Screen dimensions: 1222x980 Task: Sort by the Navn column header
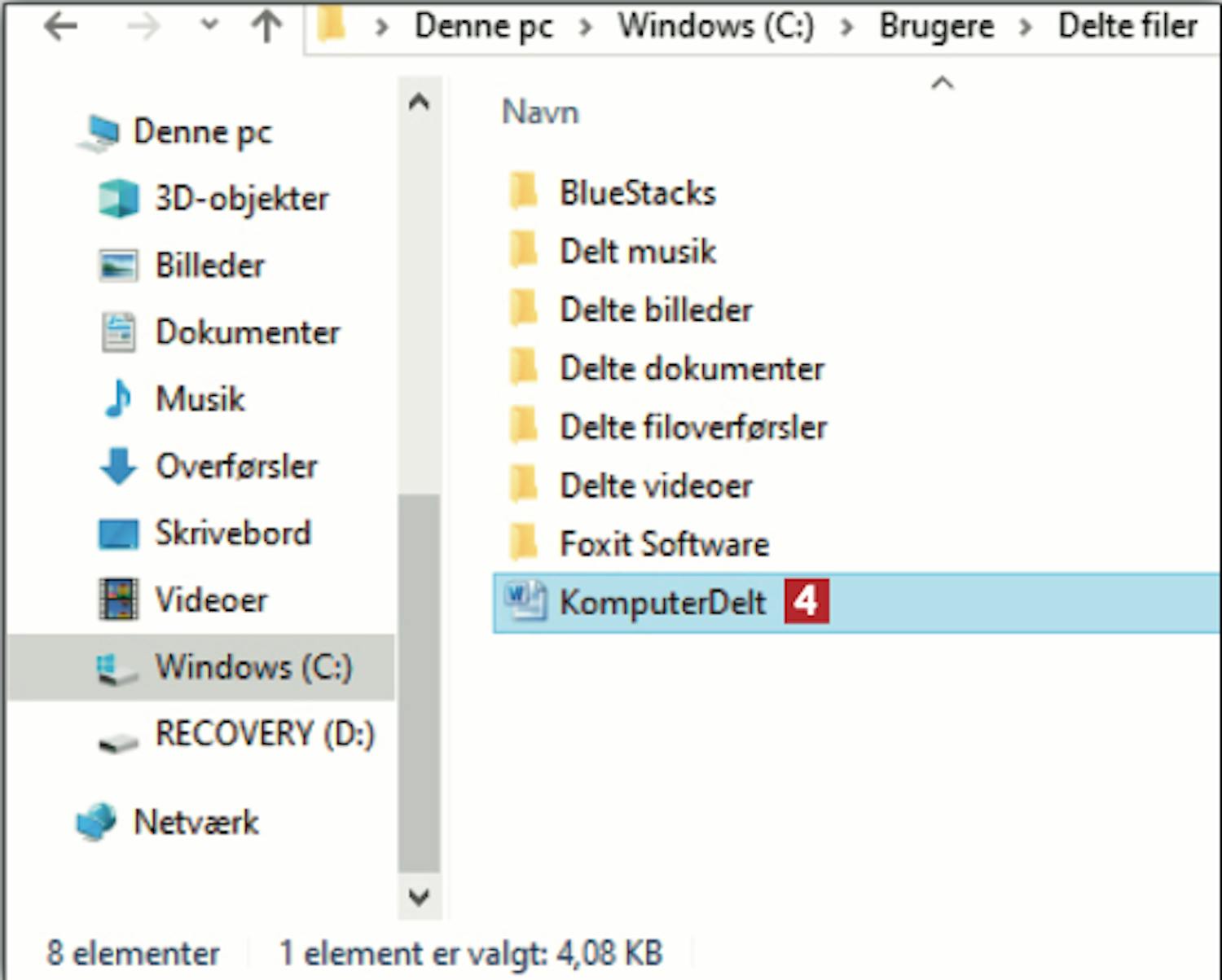(x=540, y=112)
